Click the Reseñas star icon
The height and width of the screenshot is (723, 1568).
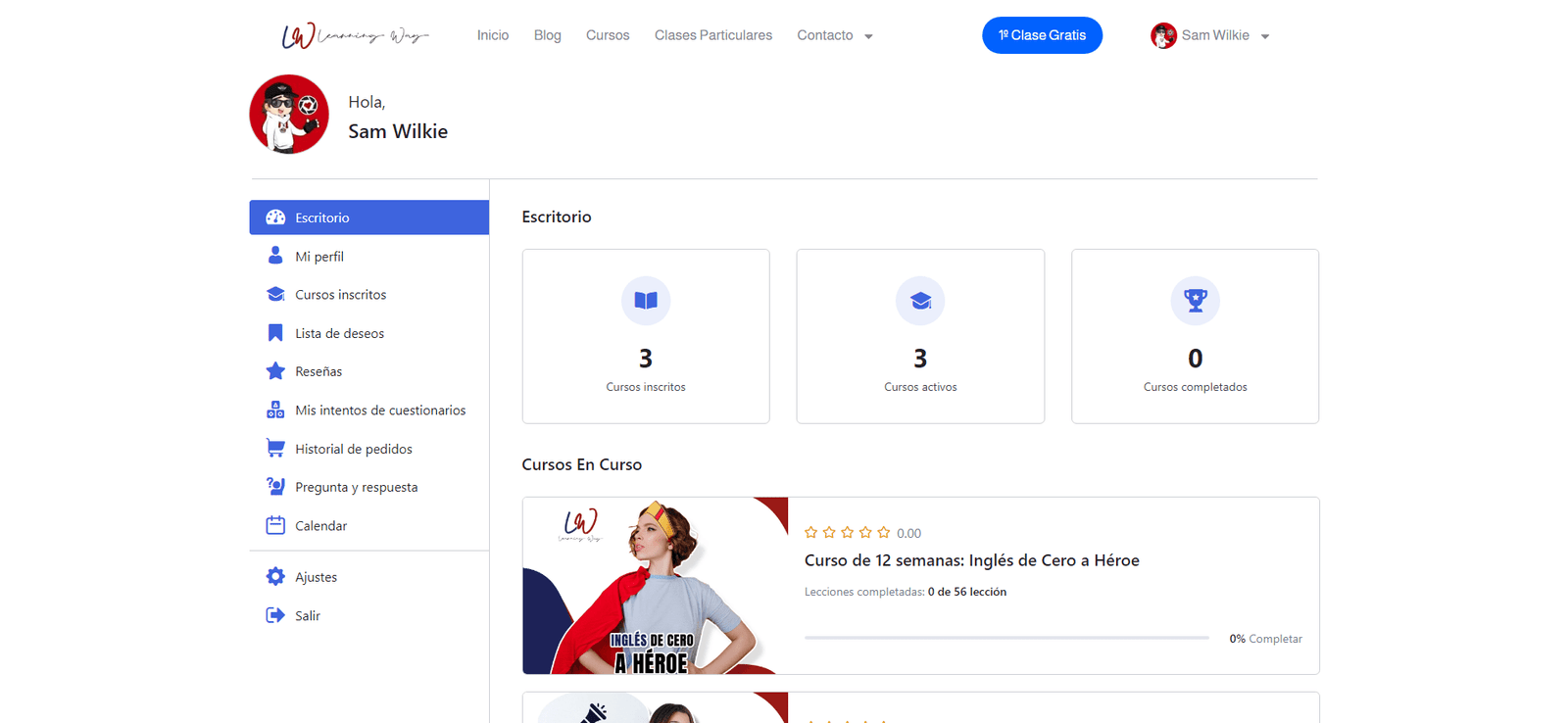pyautogui.click(x=275, y=371)
